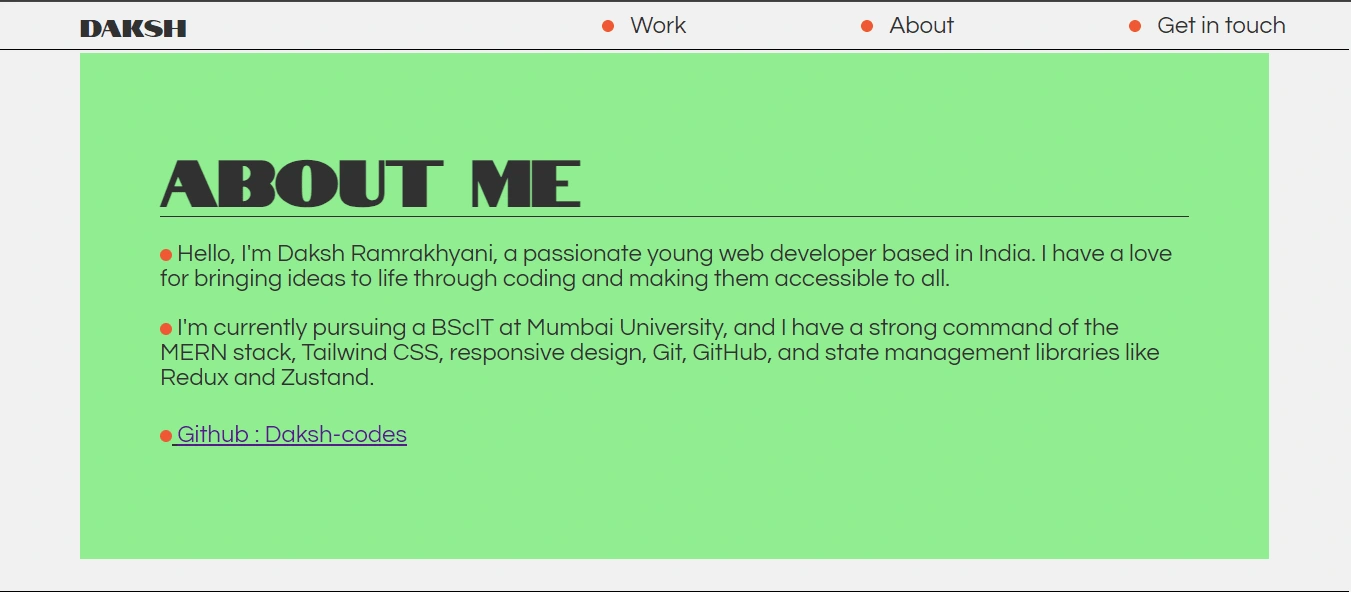This screenshot has height=592, width=1351.
Task: Click the orange bullet before Github link
Action: point(166,436)
